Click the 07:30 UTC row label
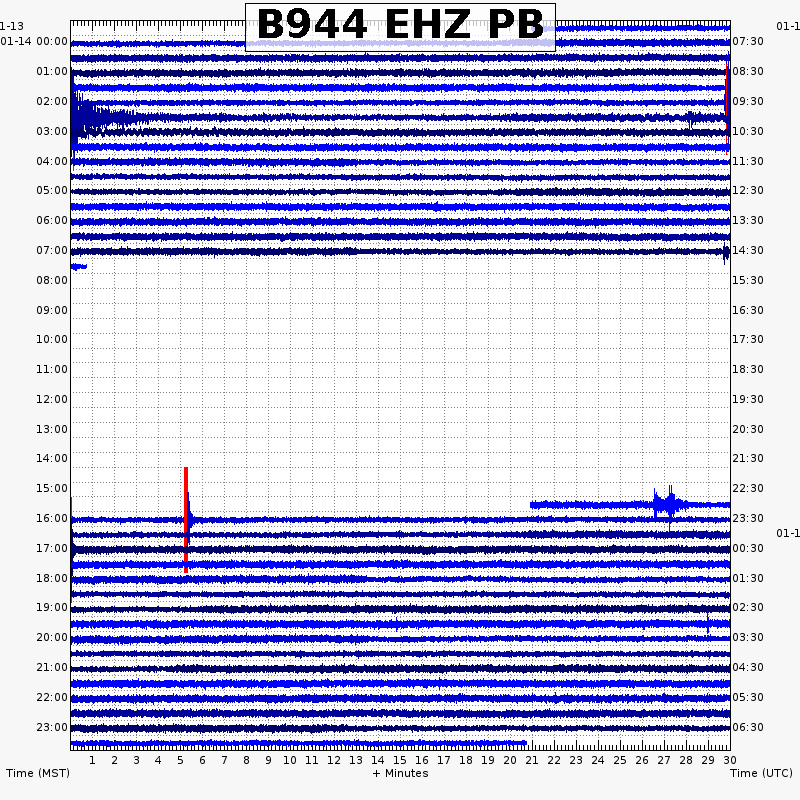800x800 pixels. point(748,41)
